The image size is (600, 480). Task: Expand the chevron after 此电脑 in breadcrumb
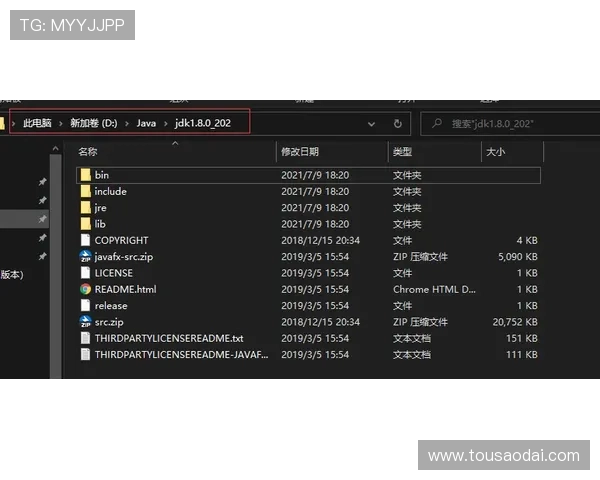60,123
